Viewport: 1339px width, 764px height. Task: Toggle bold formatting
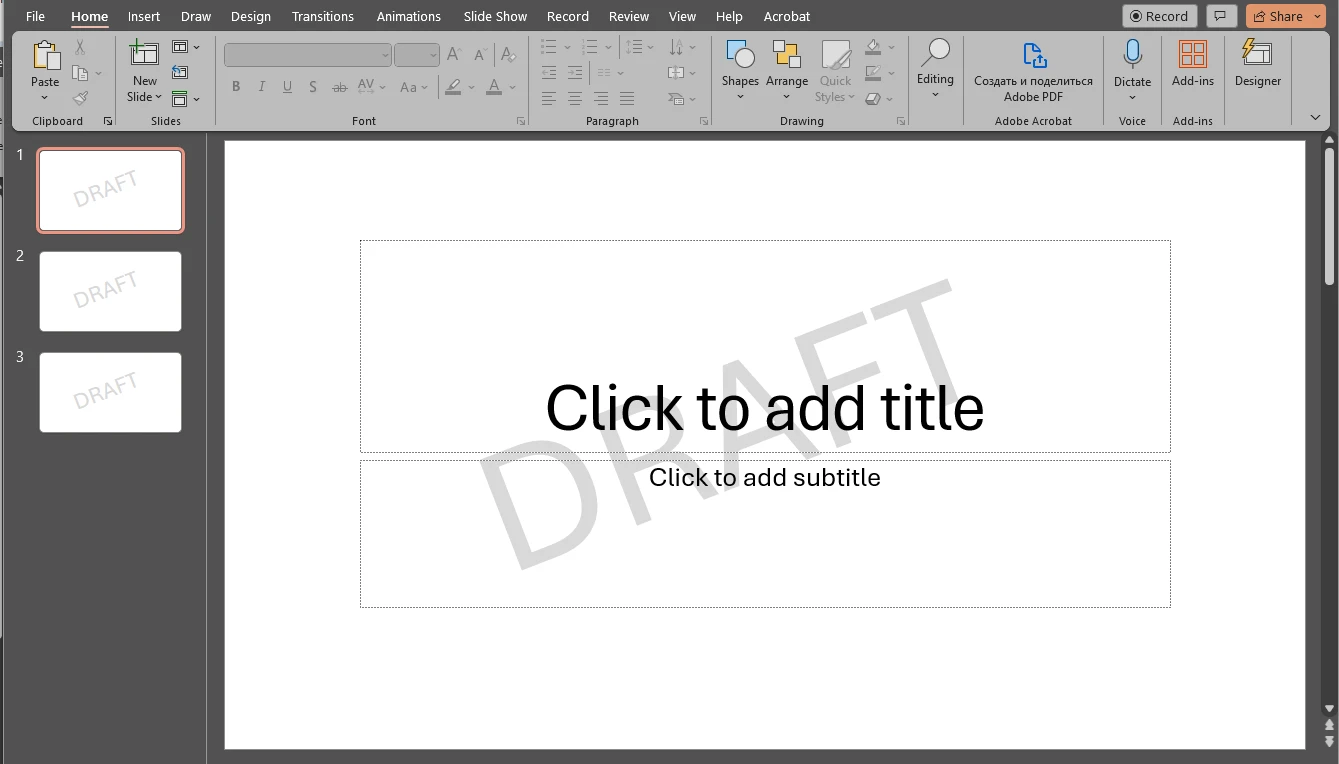click(x=236, y=87)
